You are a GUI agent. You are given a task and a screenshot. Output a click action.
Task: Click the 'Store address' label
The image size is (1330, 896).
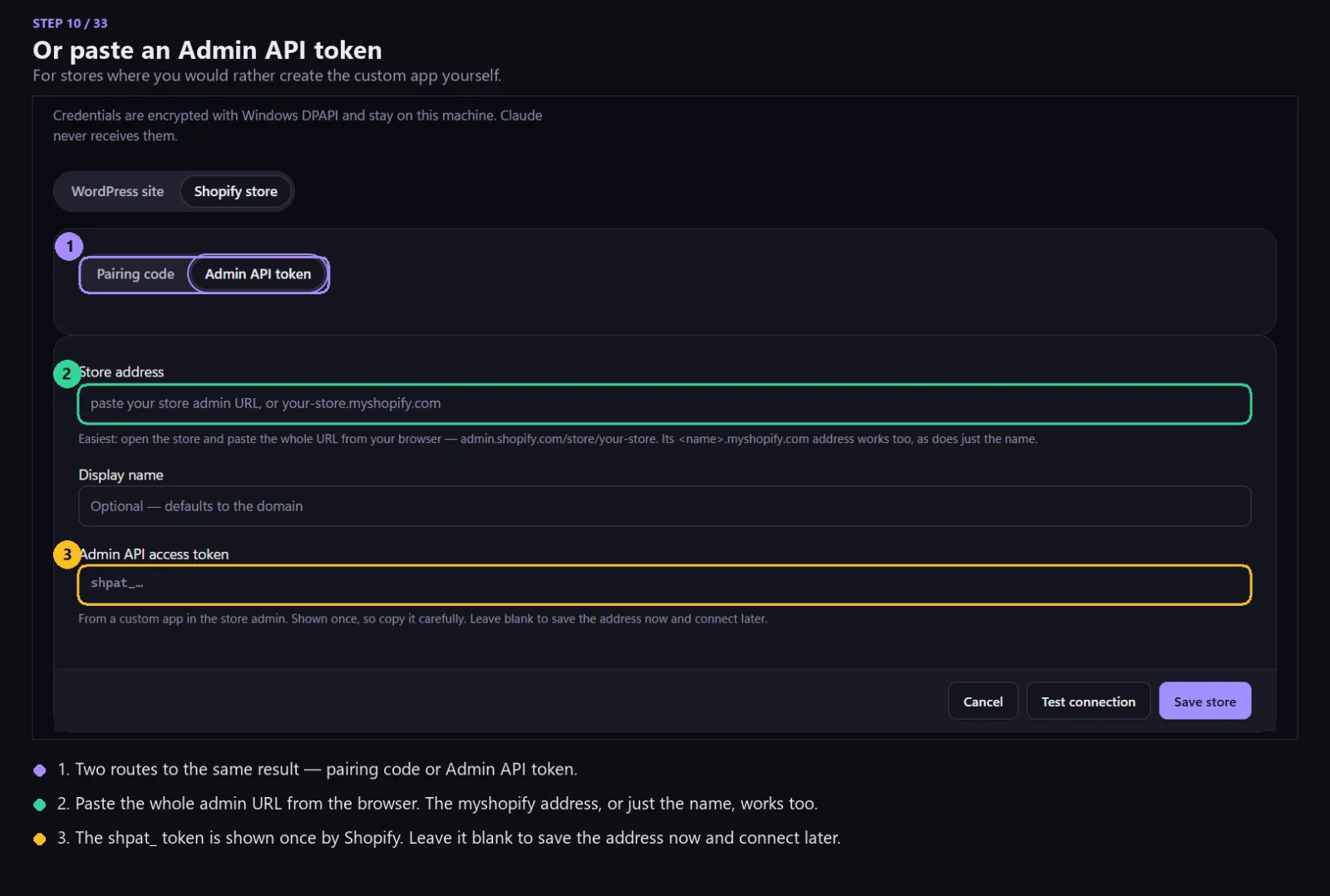(x=121, y=372)
